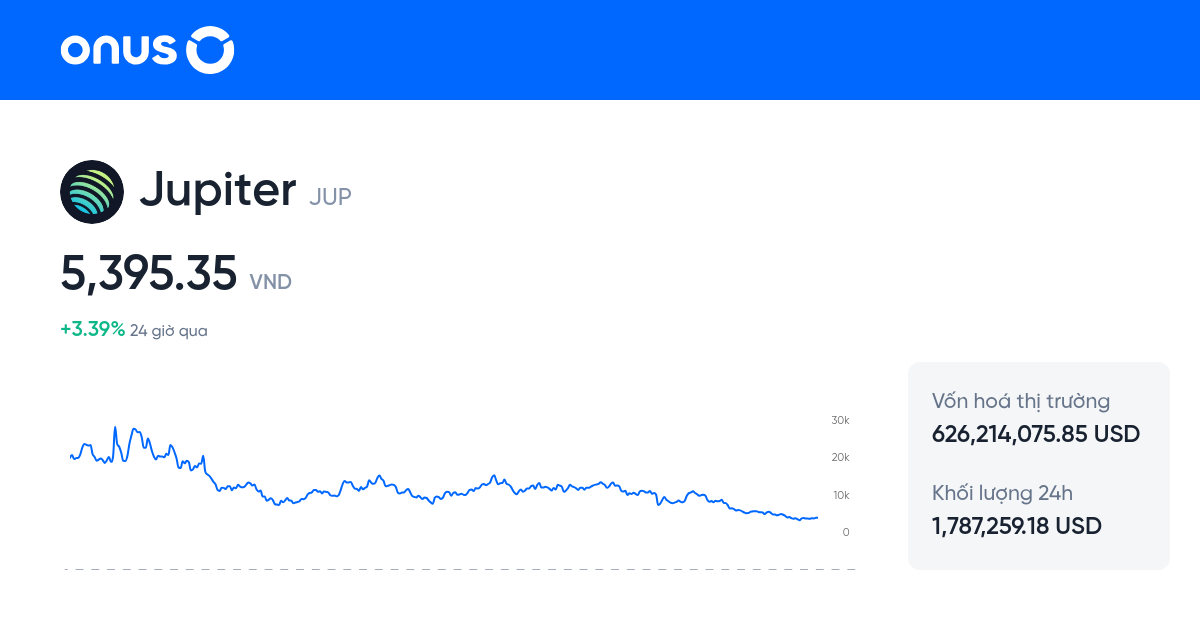Screen dimensions: 1200x630
Task: Click the "24 giờ qua" time label
Action: click(x=169, y=331)
